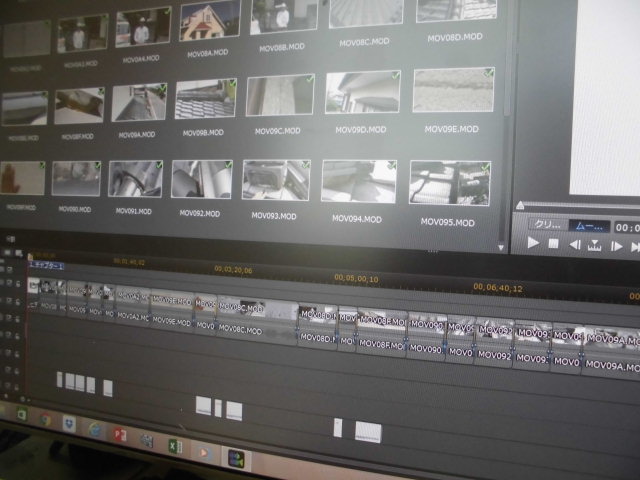Switch preview to Movie mode tab

590,226
